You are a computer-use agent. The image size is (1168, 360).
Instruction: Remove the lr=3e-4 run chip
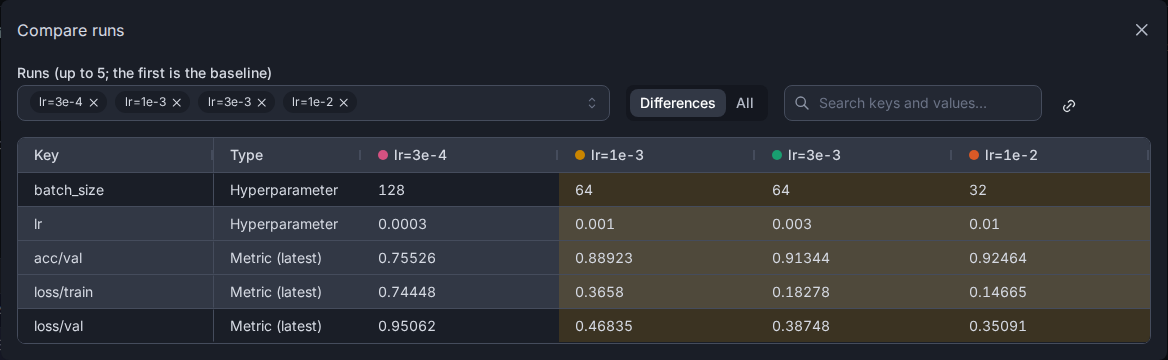pyautogui.click(x=94, y=103)
